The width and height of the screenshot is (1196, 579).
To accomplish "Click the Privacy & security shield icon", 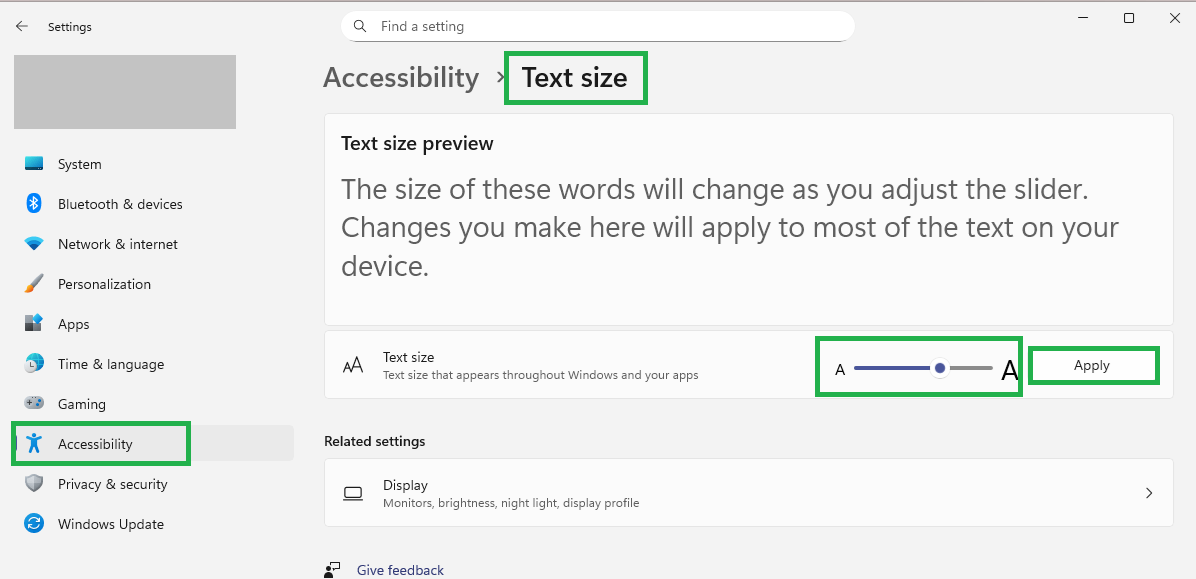I will (34, 484).
